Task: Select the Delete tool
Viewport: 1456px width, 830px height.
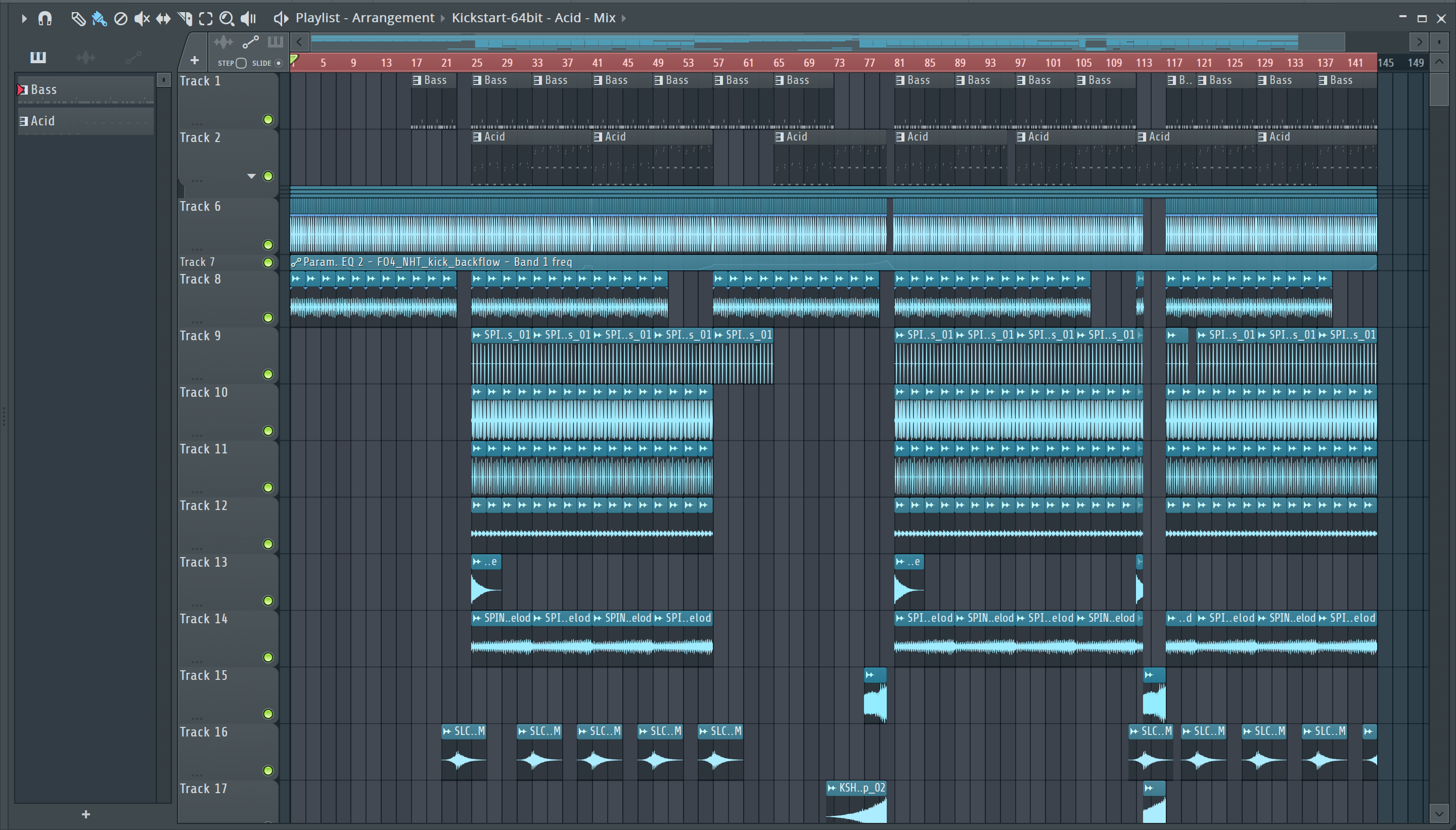Action: 120,19
